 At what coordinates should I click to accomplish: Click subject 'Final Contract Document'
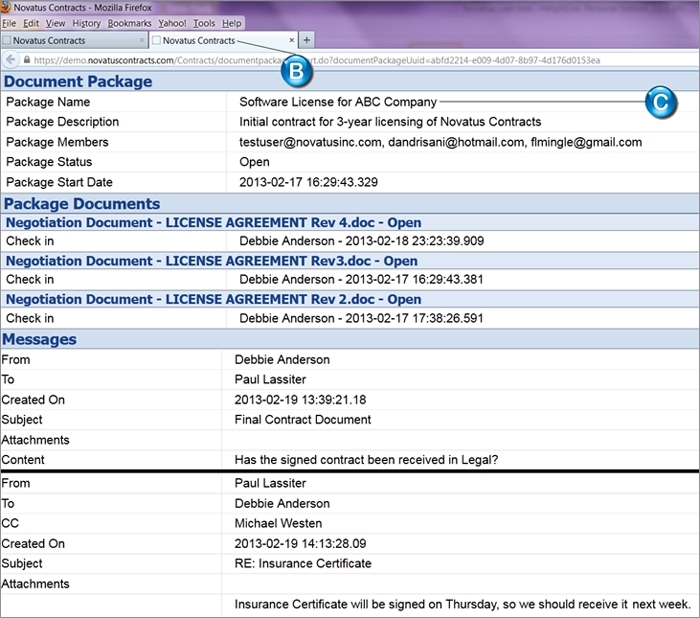pos(303,420)
